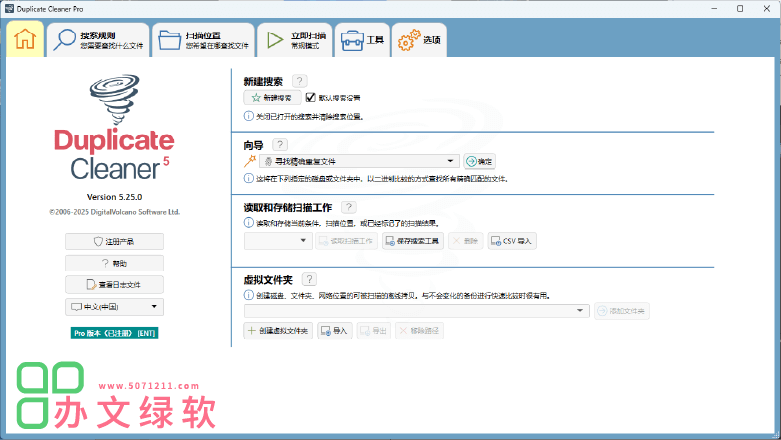Click the DigitalVolcano Software Ltd copyright text
Viewport: 781px width, 440px height.
point(115,212)
